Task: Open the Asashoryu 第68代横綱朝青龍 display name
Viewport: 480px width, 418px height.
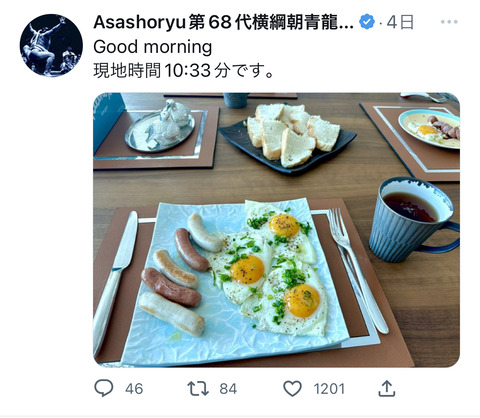Action: point(223,22)
